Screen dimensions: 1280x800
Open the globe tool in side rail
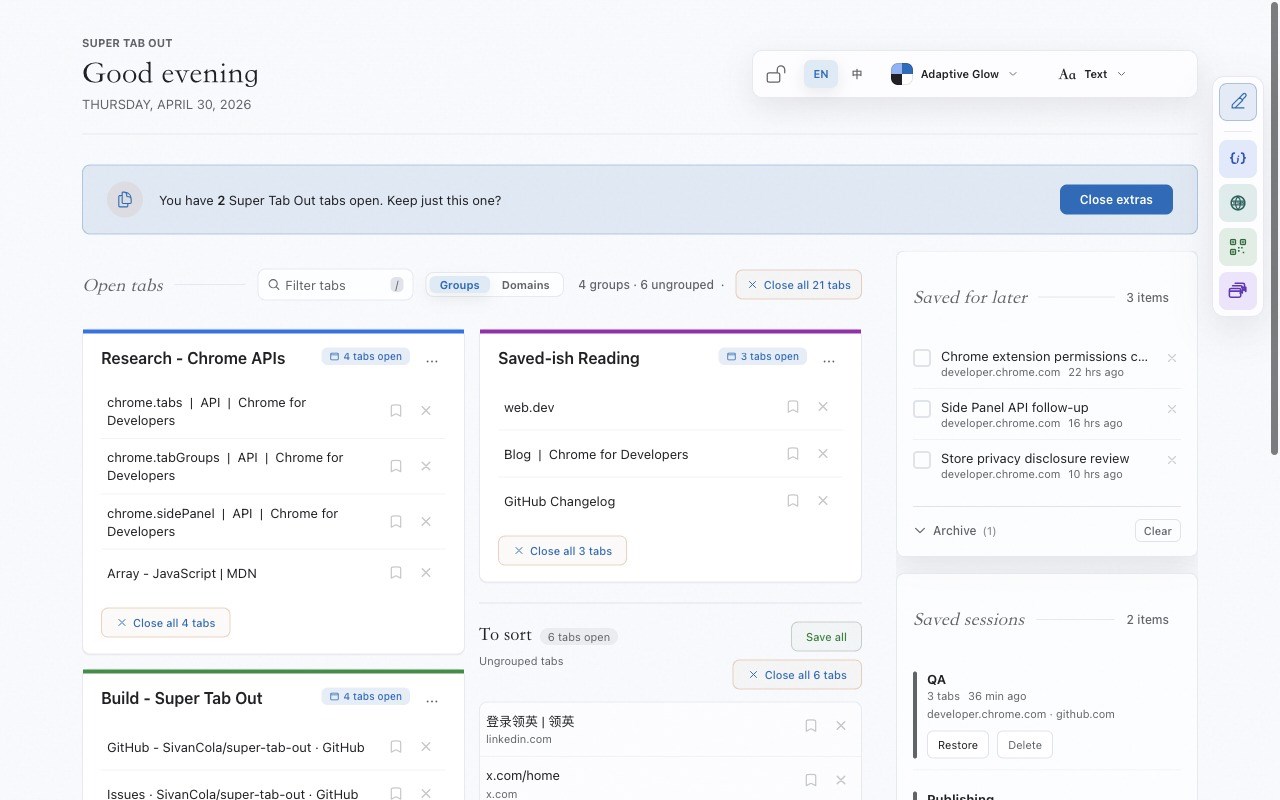coord(1238,203)
